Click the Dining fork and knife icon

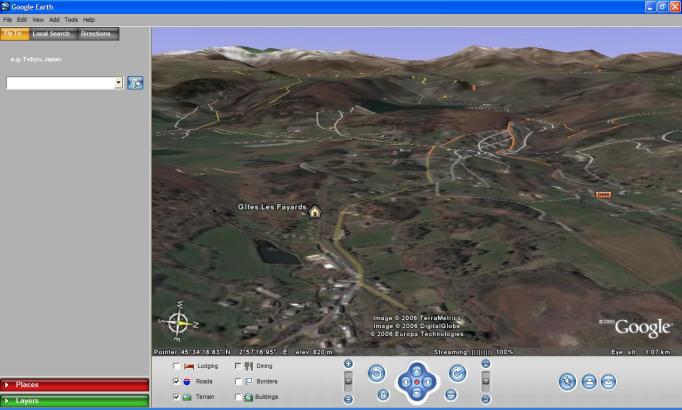(x=249, y=366)
